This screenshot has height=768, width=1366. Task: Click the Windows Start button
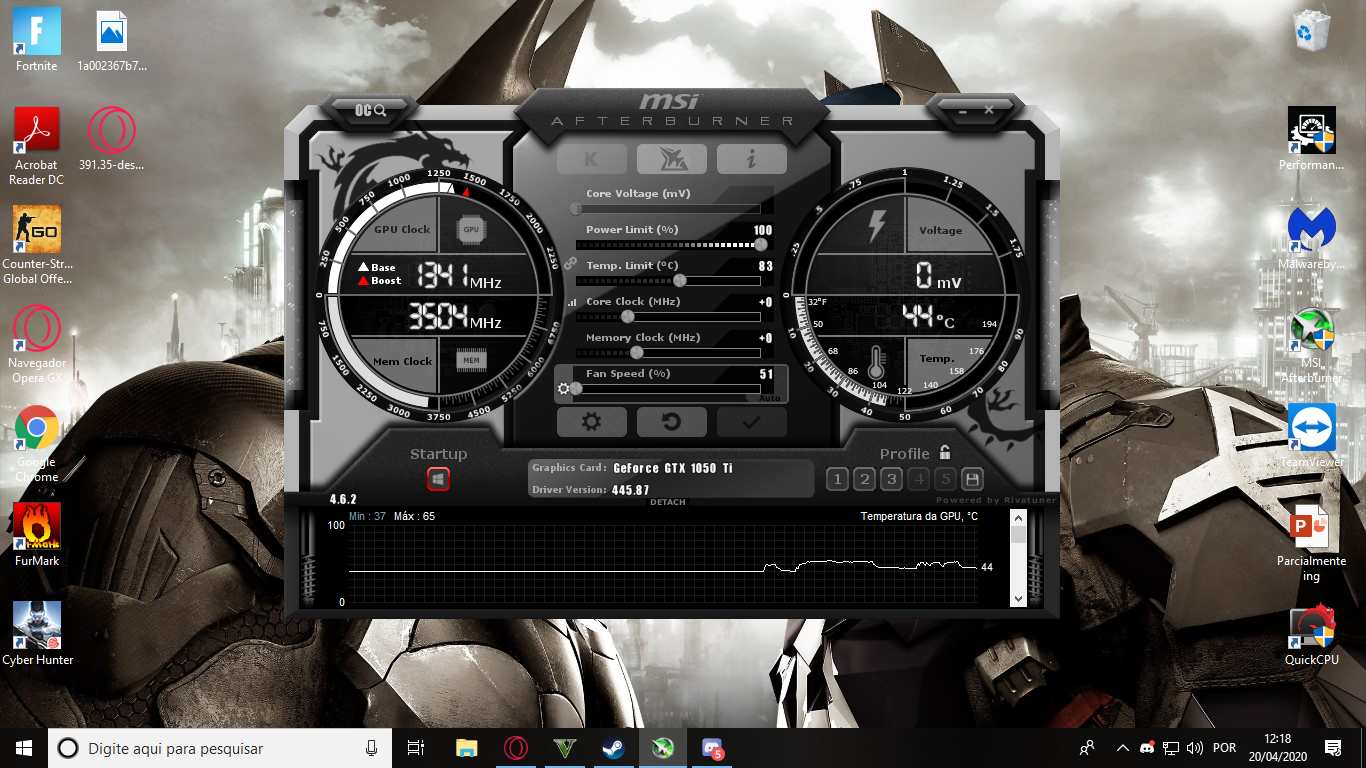tap(24, 748)
